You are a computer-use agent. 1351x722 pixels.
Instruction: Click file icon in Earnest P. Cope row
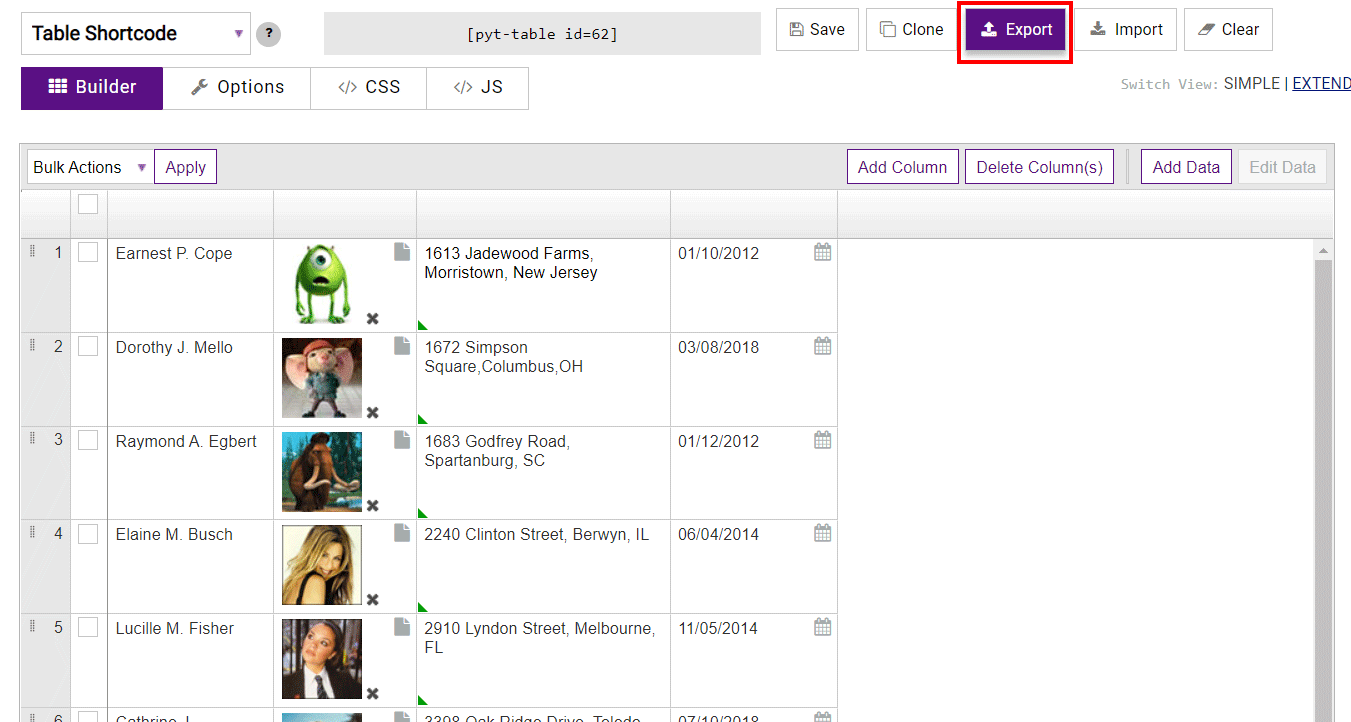[x=402, y=253]
